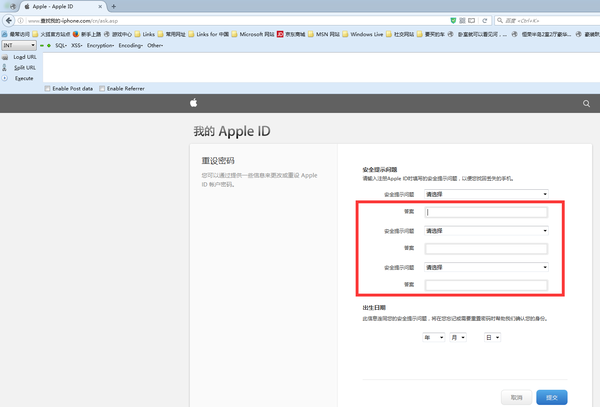This screenshot has width=600, height=407.
Task: Open the third security question dropdown
Action: (x=486, y=267)
